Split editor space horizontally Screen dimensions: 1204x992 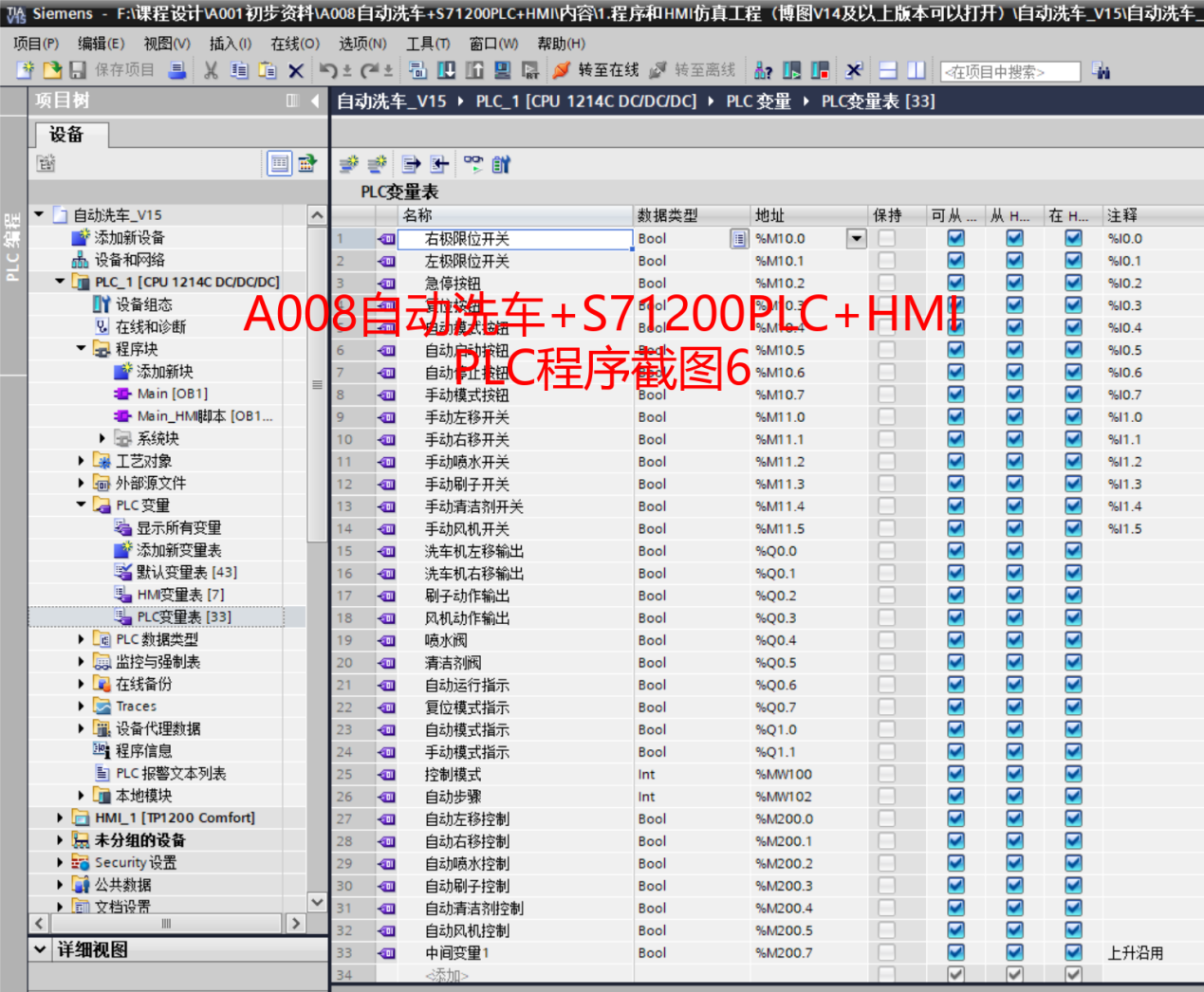(888, 70)
